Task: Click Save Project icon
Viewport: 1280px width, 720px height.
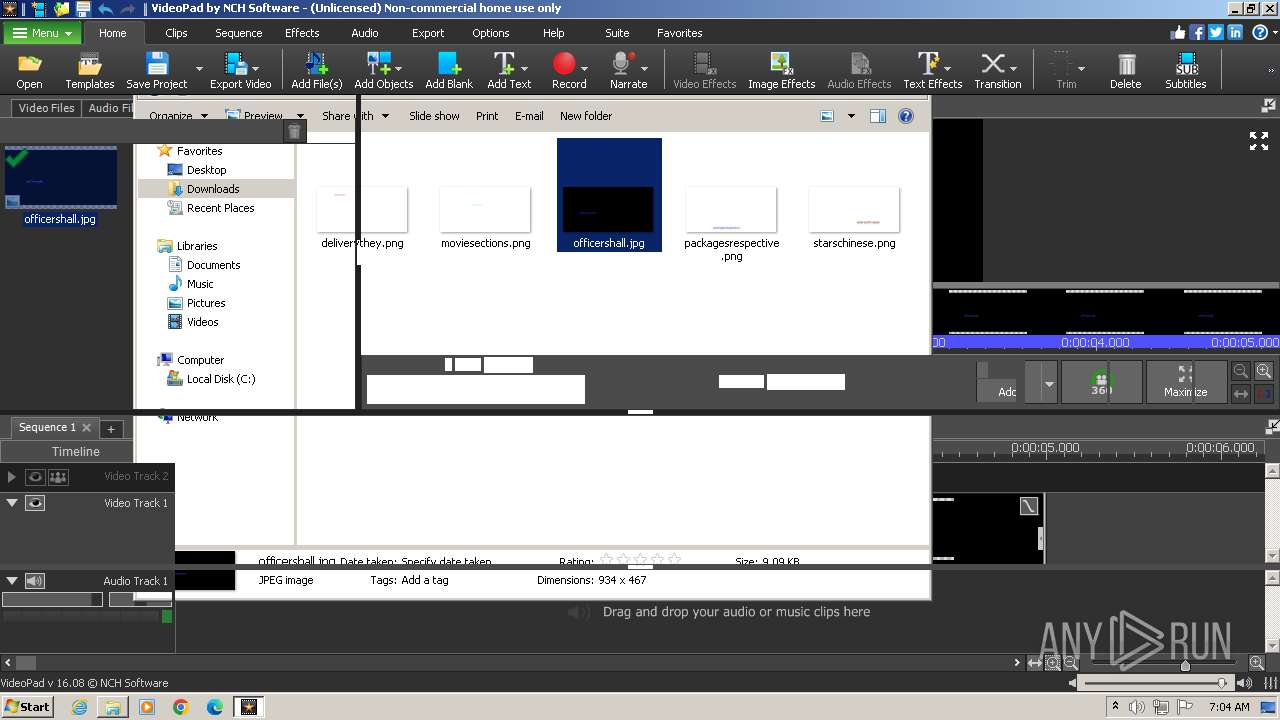Action: [x=156, y=70]
